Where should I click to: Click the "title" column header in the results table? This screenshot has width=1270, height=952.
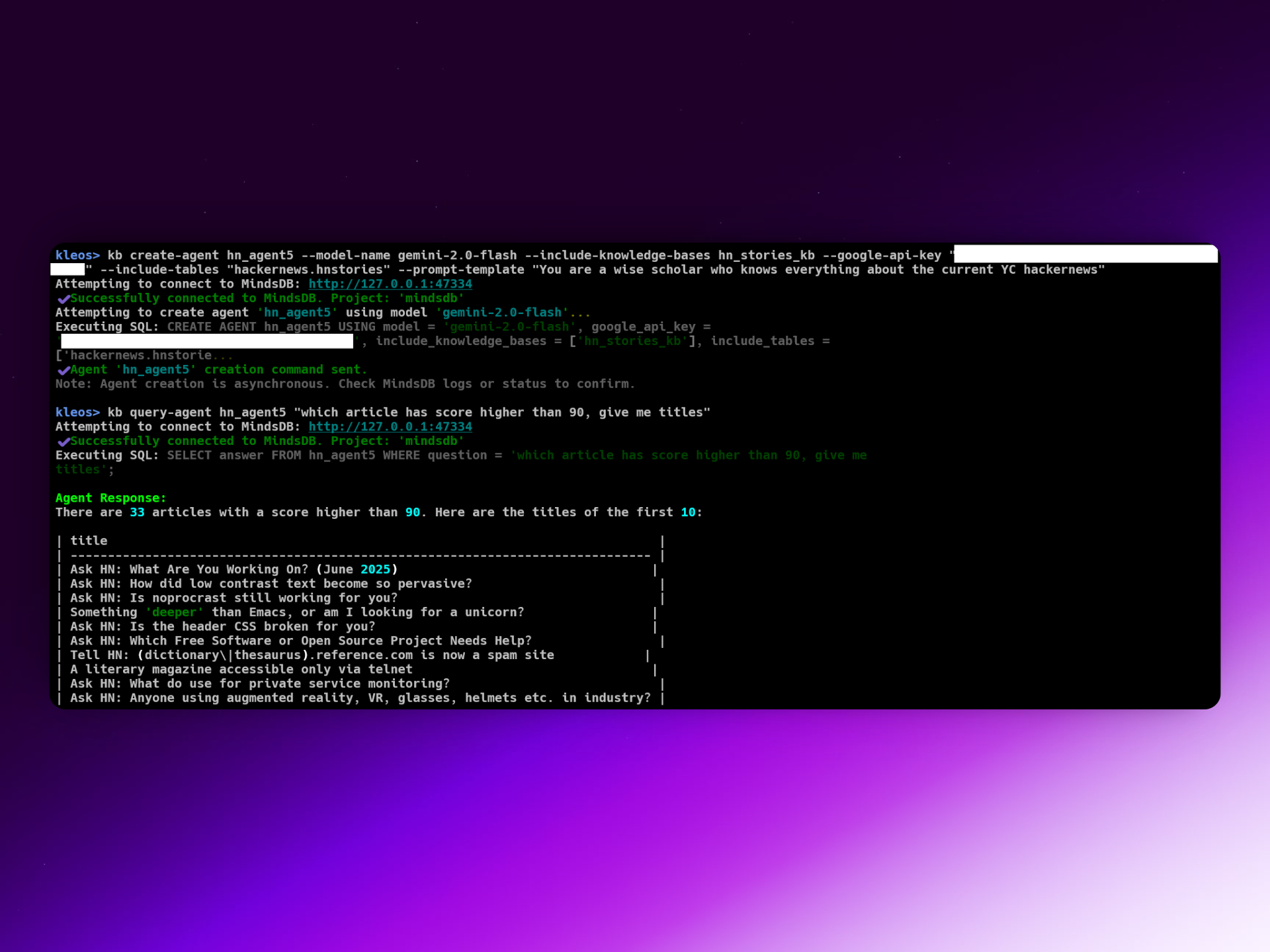pos(89,541)
